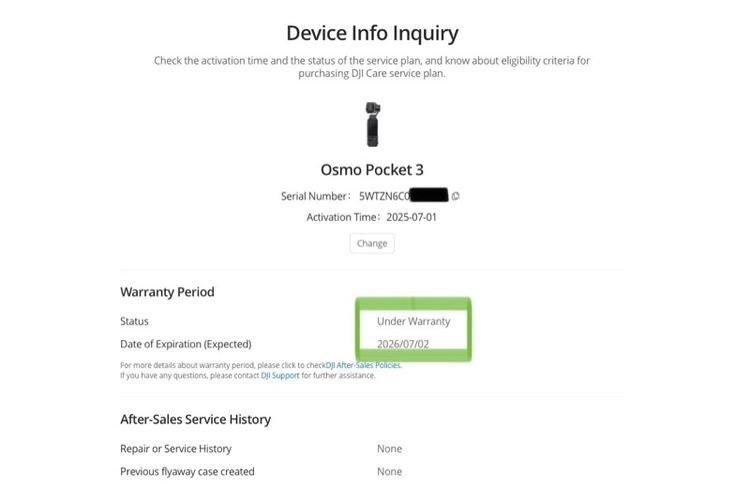
Task: Click None value beside Repair or Service History
Action: coord(389,449)
